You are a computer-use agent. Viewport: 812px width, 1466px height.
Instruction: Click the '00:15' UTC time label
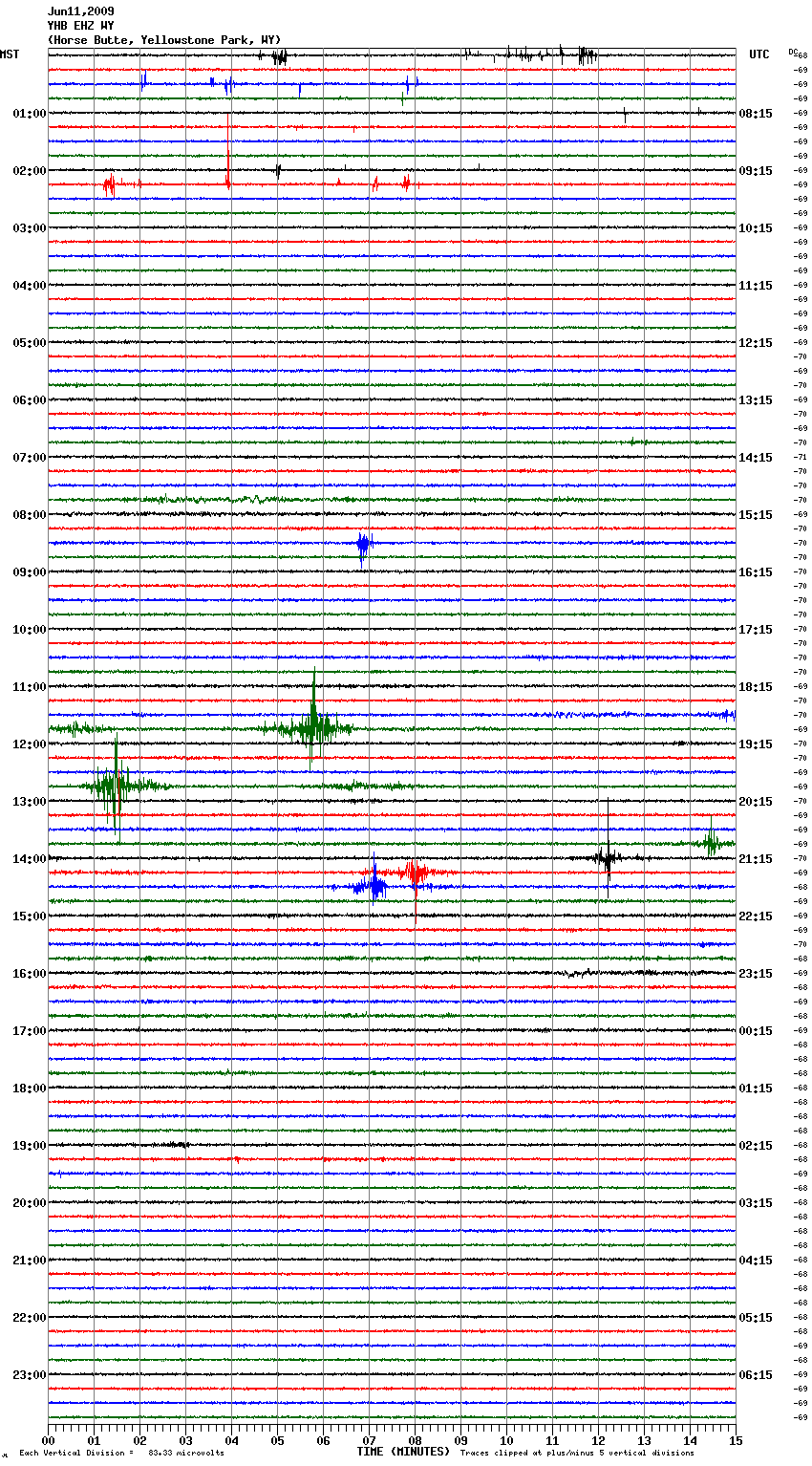[756, 1031]
